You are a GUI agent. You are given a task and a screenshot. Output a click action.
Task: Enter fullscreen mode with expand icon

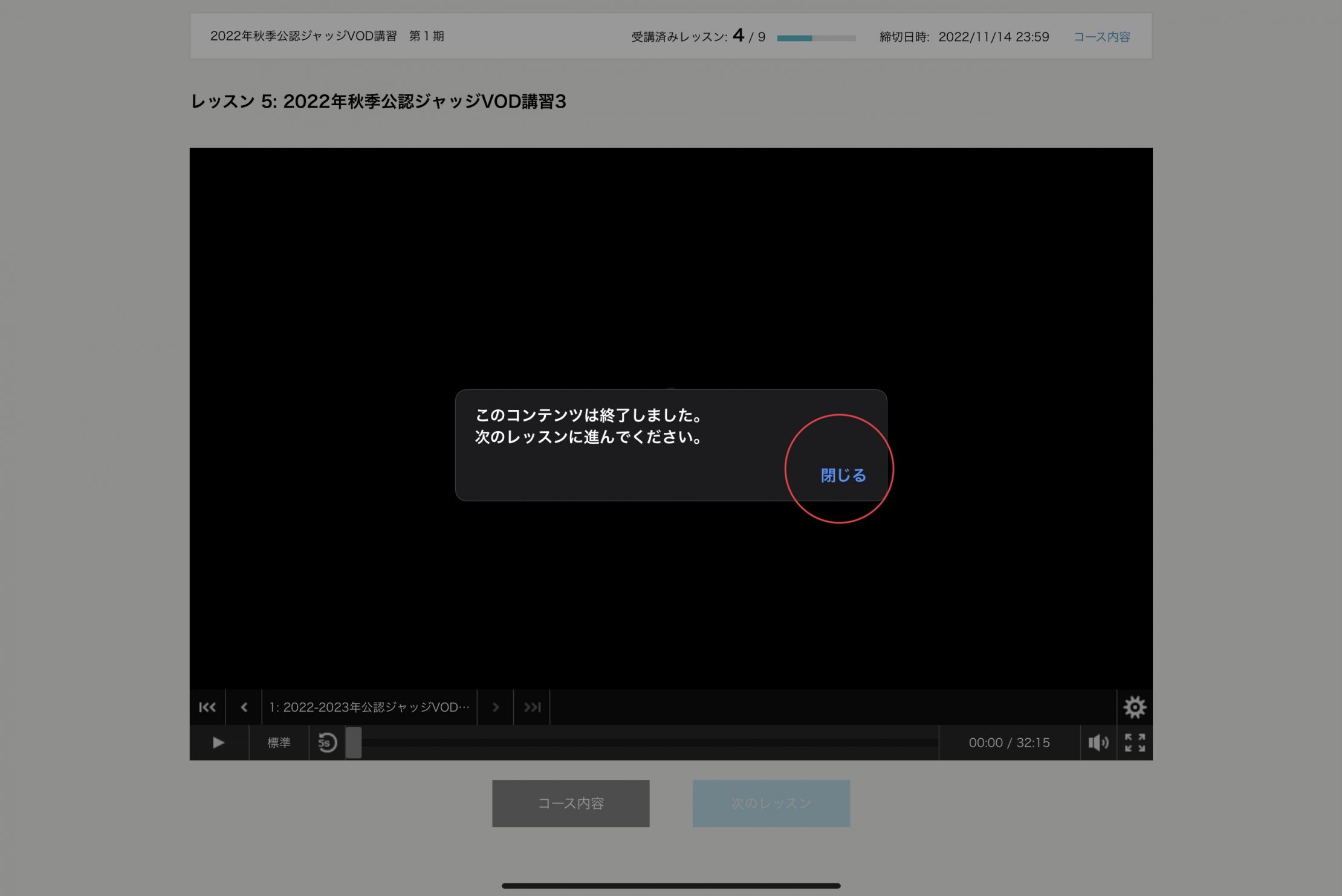pos(1135,742)
